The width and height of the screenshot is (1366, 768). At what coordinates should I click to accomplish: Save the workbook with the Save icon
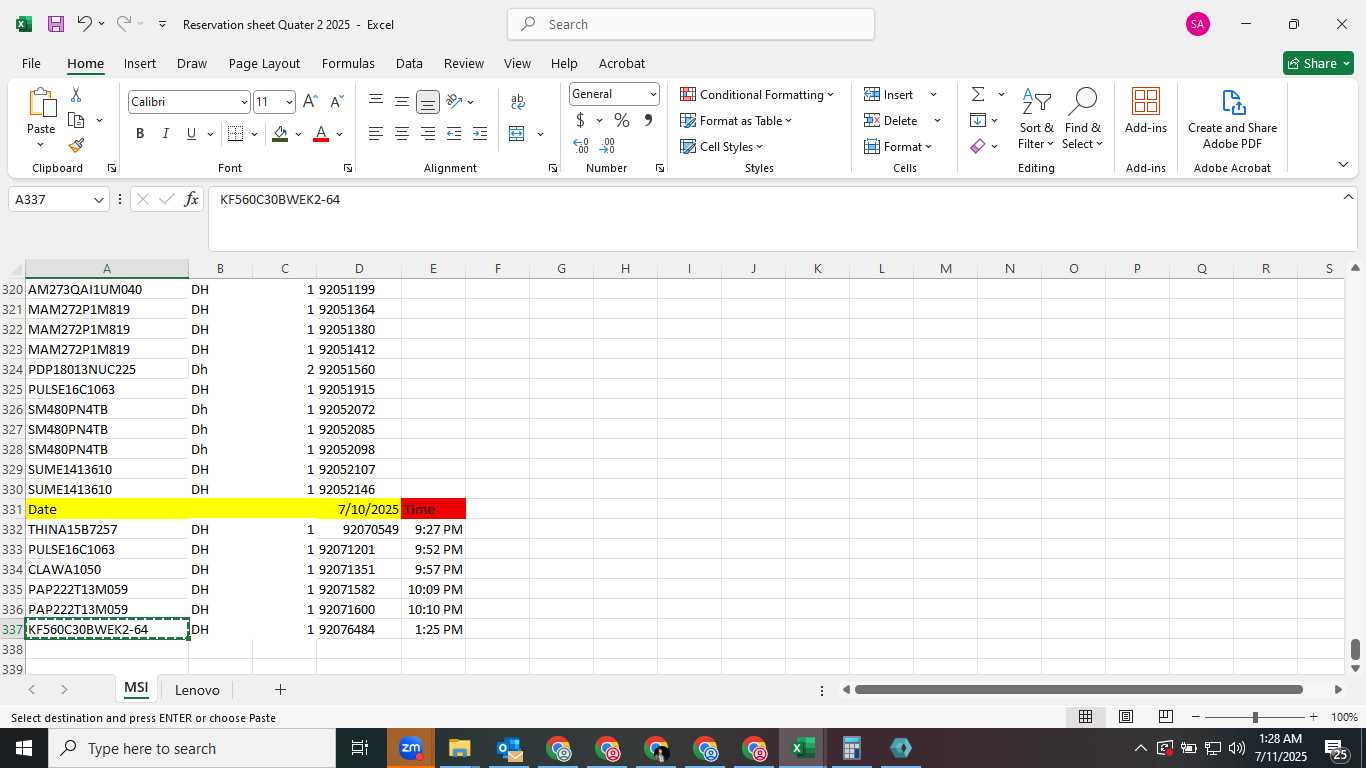pyautogui.click(x=56, y=24)
